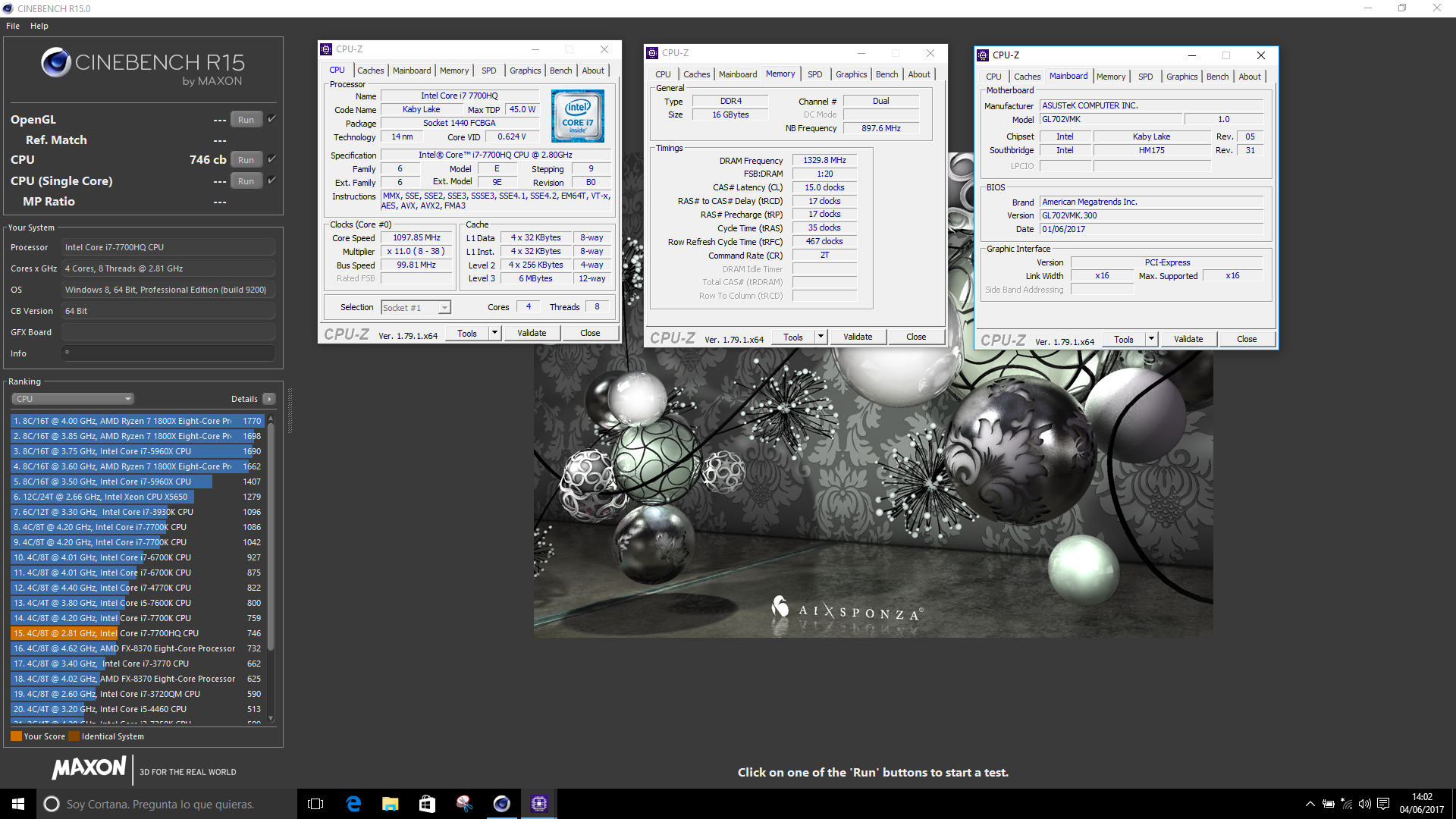Click the DRAM Frequency value 1329.8 MHz
Viewport: 1456px width, 819px height.
(824, 160)
